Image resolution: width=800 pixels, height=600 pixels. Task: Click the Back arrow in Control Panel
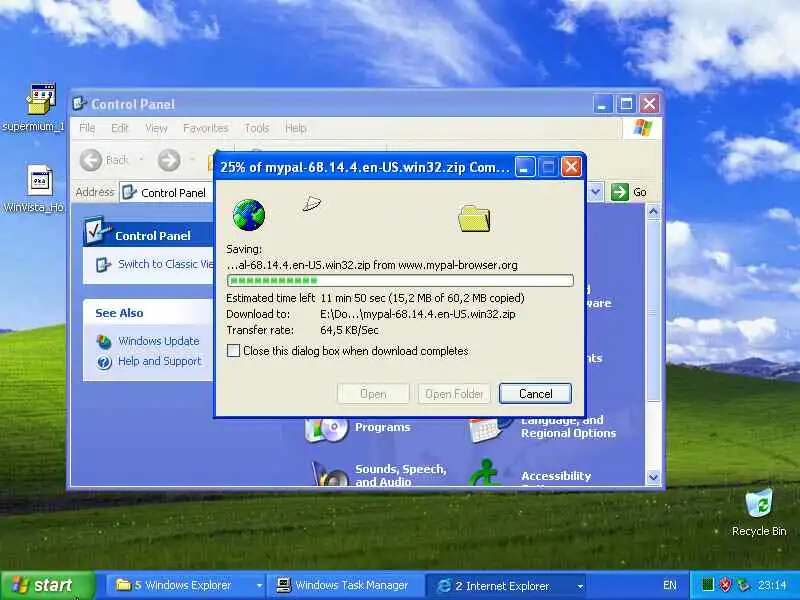click(91, 160)
